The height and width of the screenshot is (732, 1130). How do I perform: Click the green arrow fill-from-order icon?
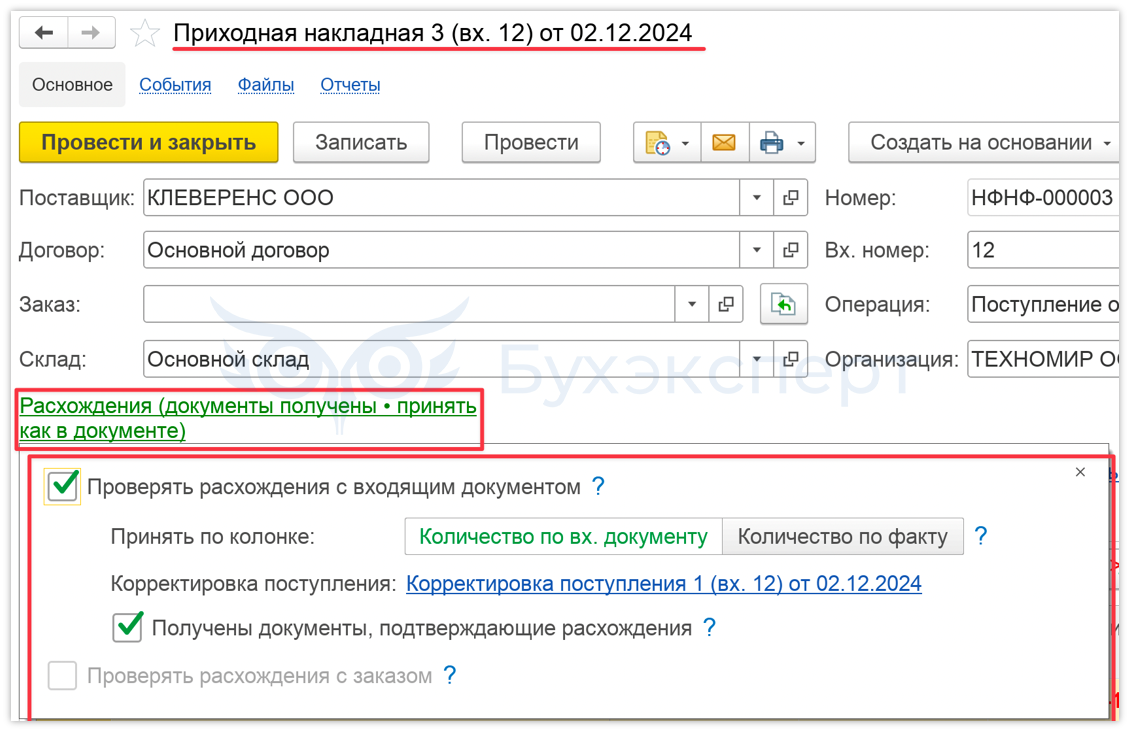coord(783,304)
